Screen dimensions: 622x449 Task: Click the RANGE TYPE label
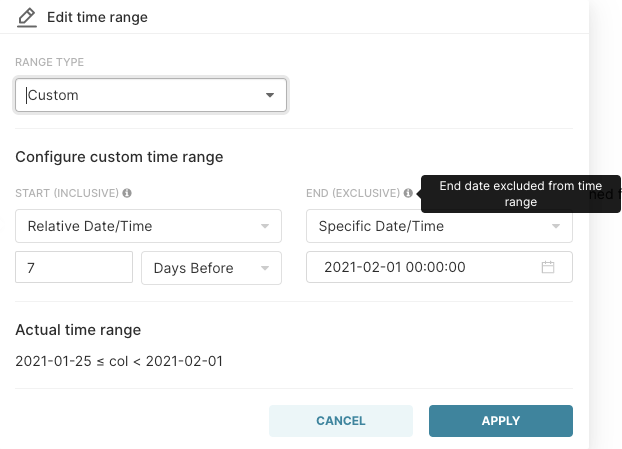[x=49, y=62]
